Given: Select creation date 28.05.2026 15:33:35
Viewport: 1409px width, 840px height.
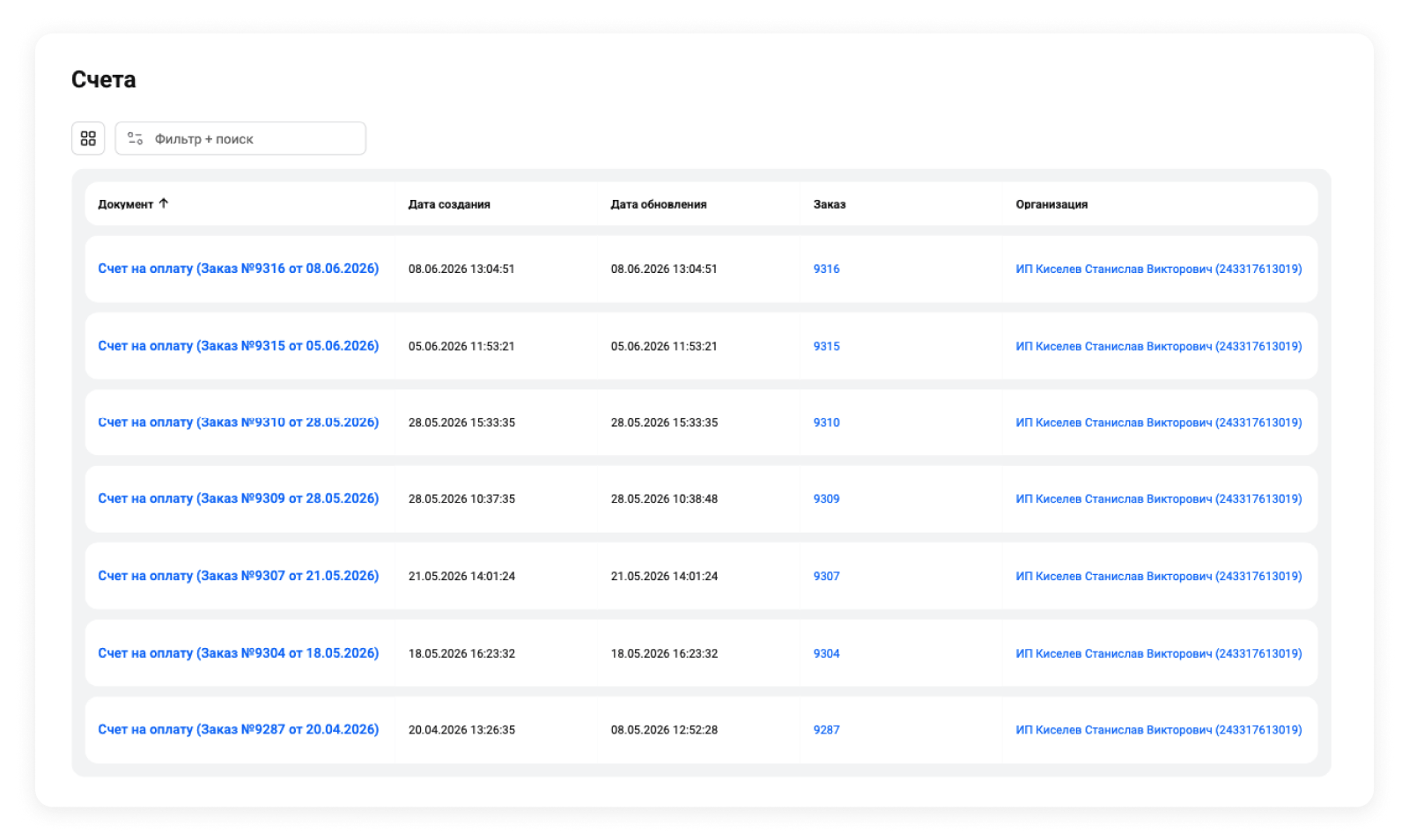Looking at the screenshot, I should [461, 424].
